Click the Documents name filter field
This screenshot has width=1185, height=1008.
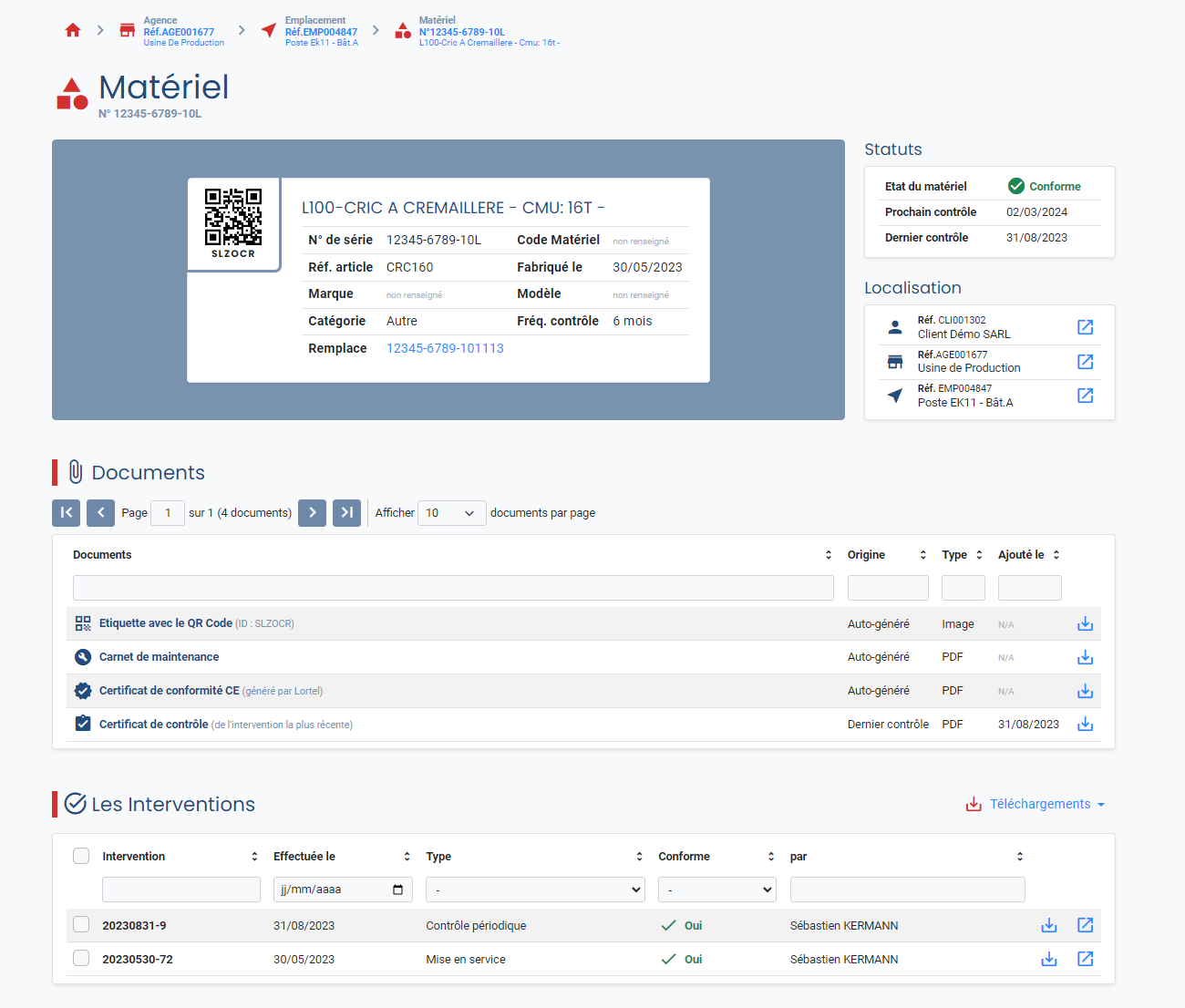pos(453,588)
